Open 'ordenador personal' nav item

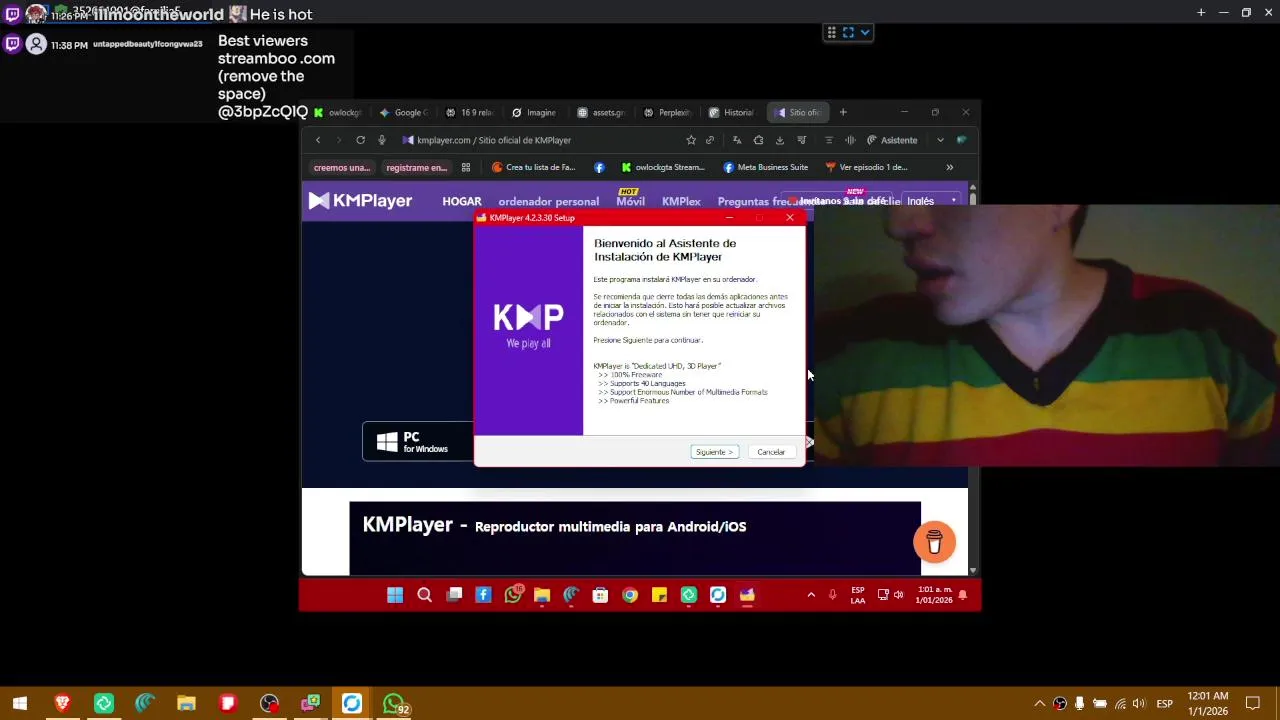click(x=549, y=201)
